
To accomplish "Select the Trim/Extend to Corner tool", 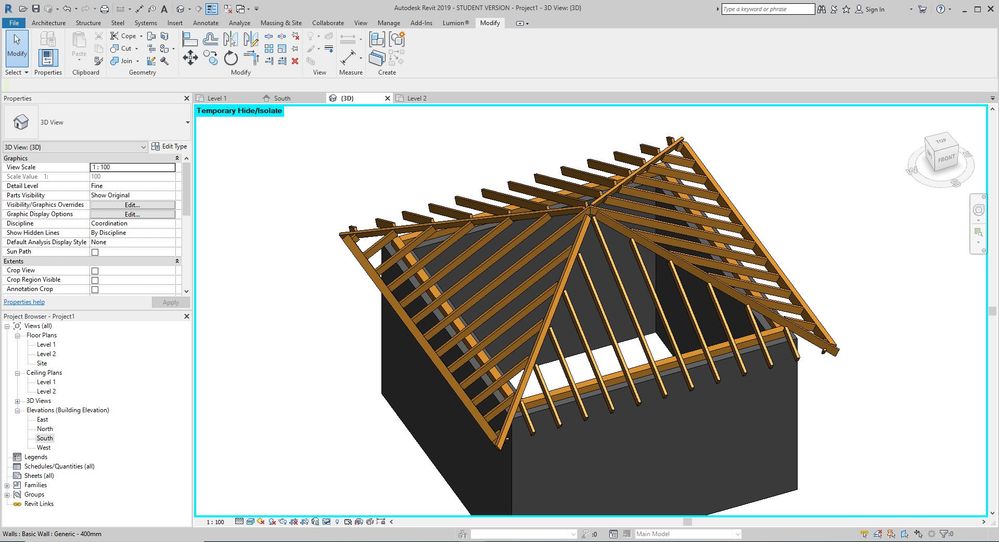I will [x=251, y=59].
